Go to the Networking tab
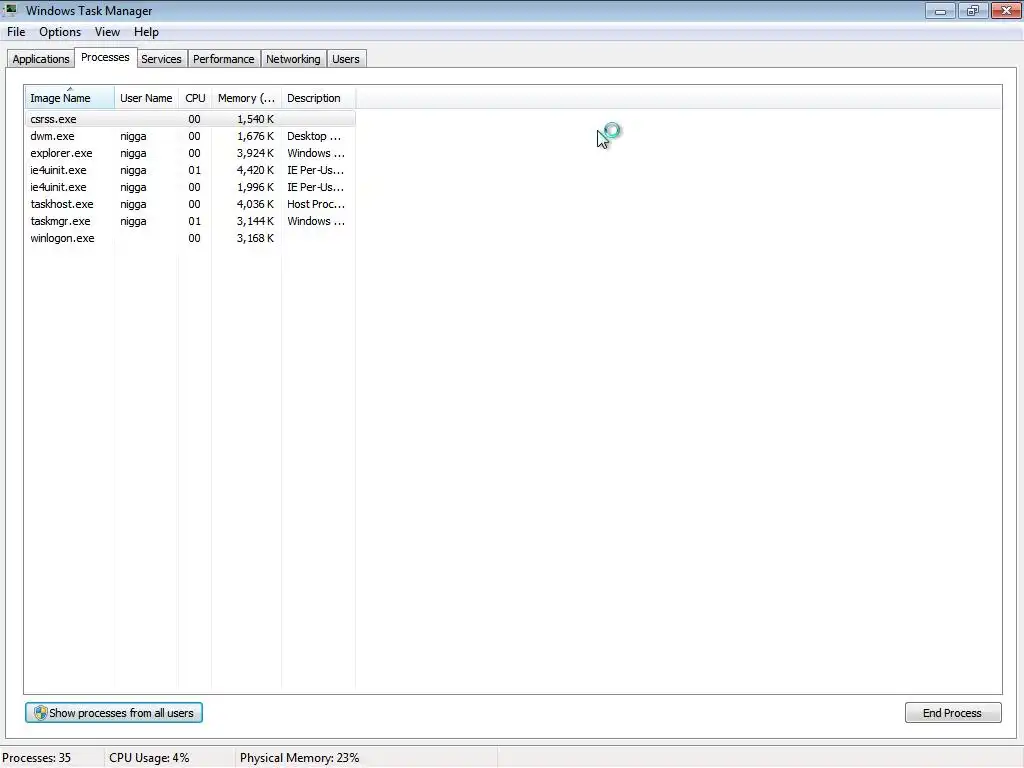 click(x=293, y=59)
